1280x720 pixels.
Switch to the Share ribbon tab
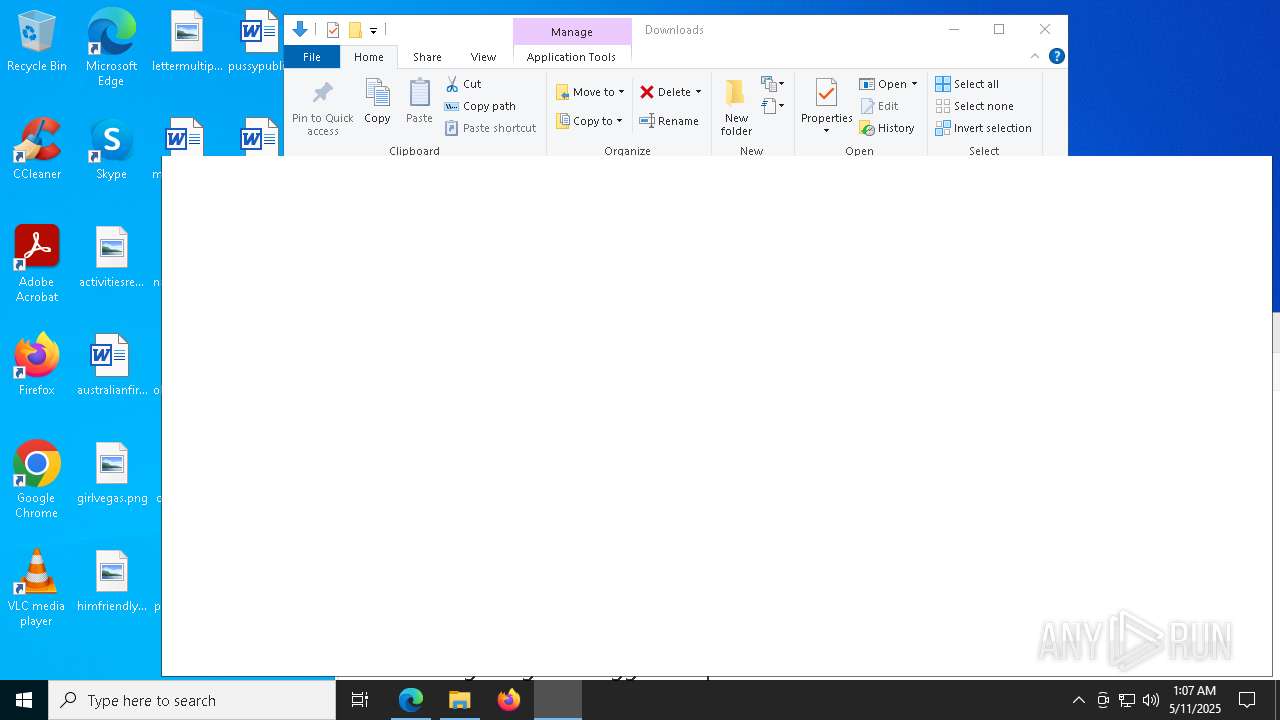(427, 57)
